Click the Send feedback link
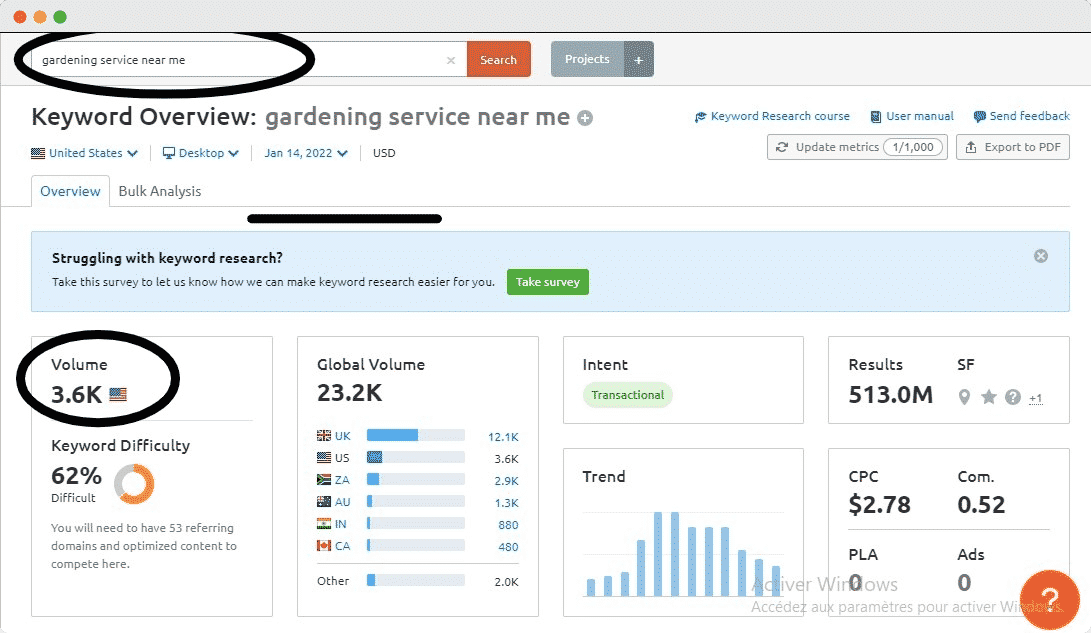Image resolution: width=1091 pixels, height=633 pixels. (x=1021, y=116)
